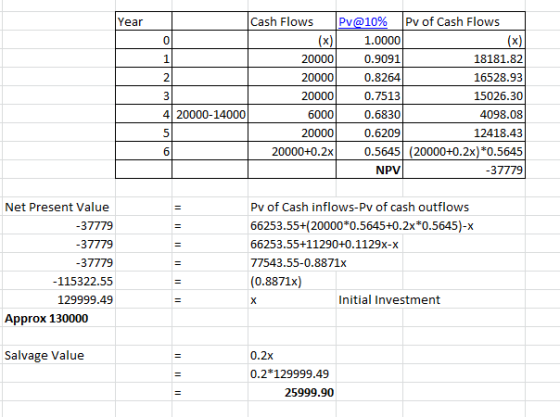Select the 77543.55-0.8871x cell
Screen dimensions: 560x417
[x=298, y=263]
